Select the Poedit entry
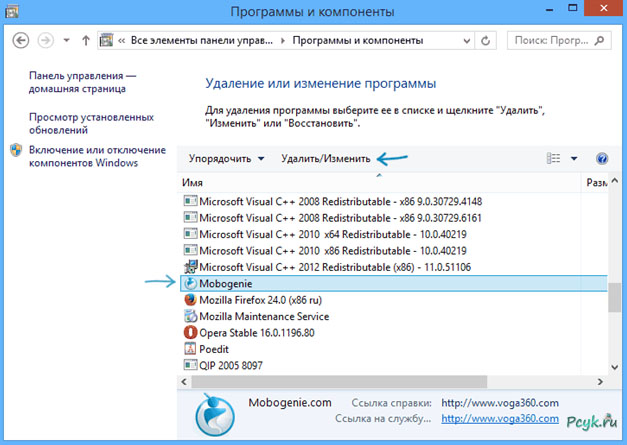The image size is (627, 445). tap(394, 349)
